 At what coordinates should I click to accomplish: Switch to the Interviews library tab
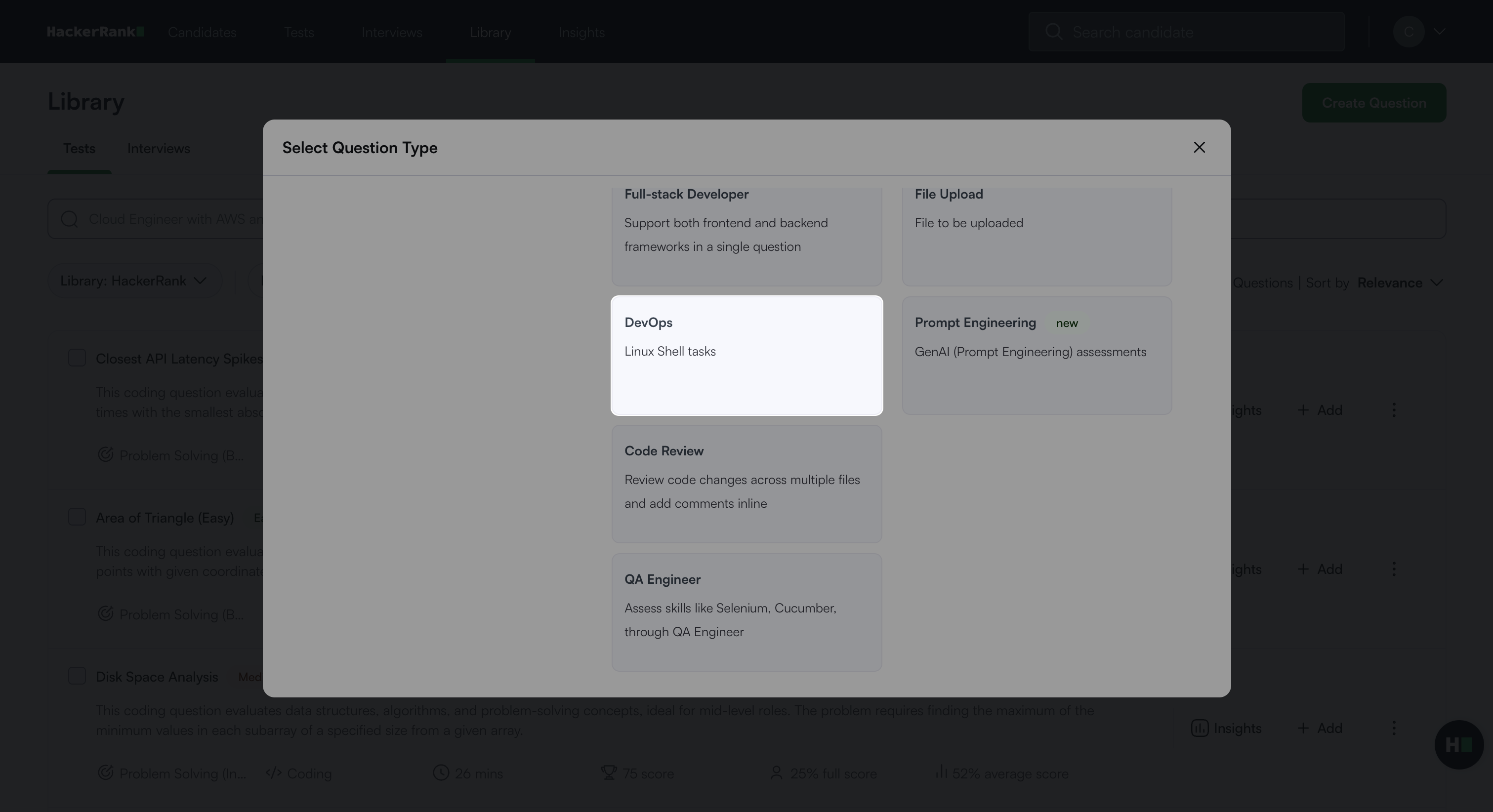(x=158, y=149)
